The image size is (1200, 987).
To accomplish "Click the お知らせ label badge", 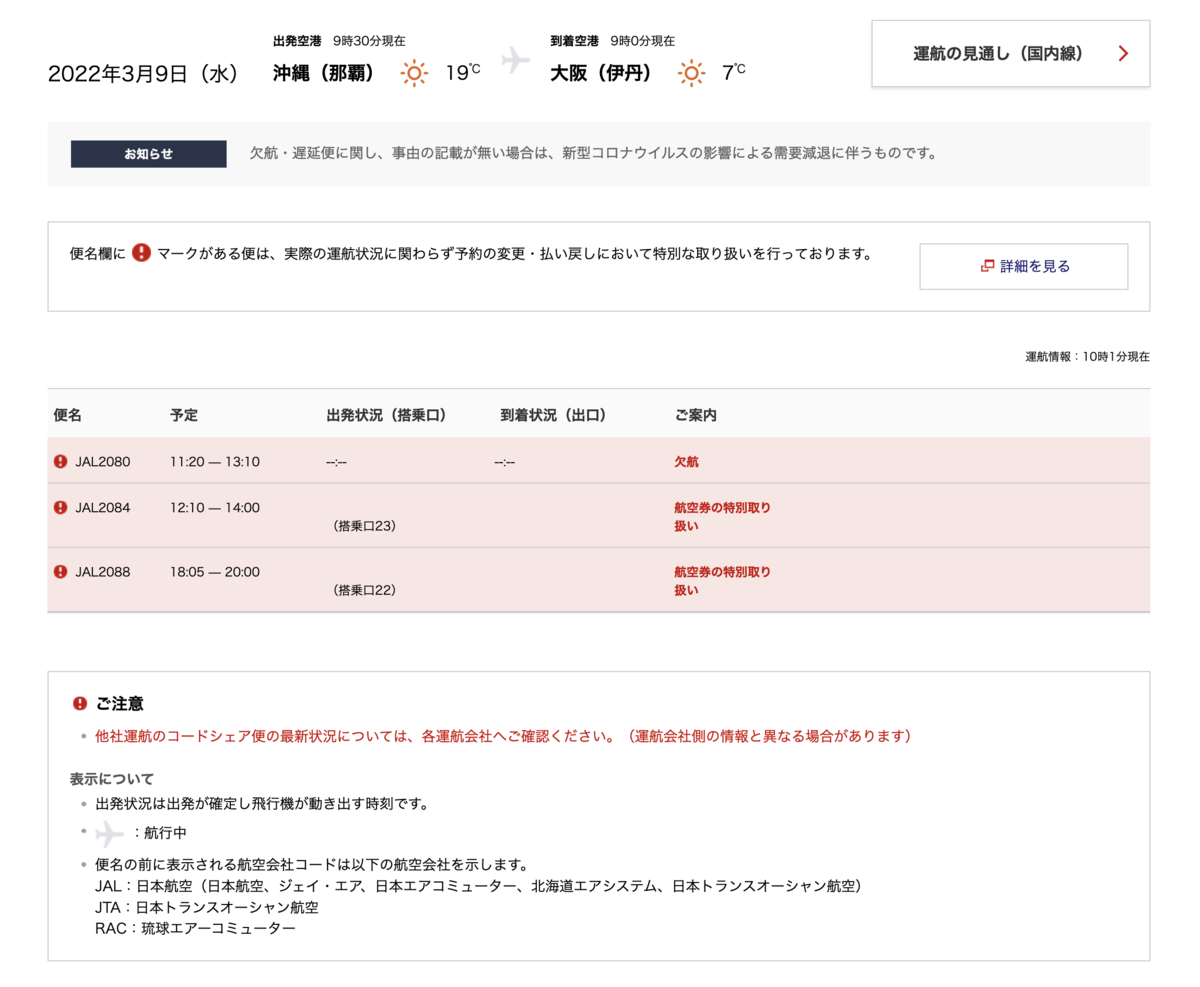I will [148, 154].
